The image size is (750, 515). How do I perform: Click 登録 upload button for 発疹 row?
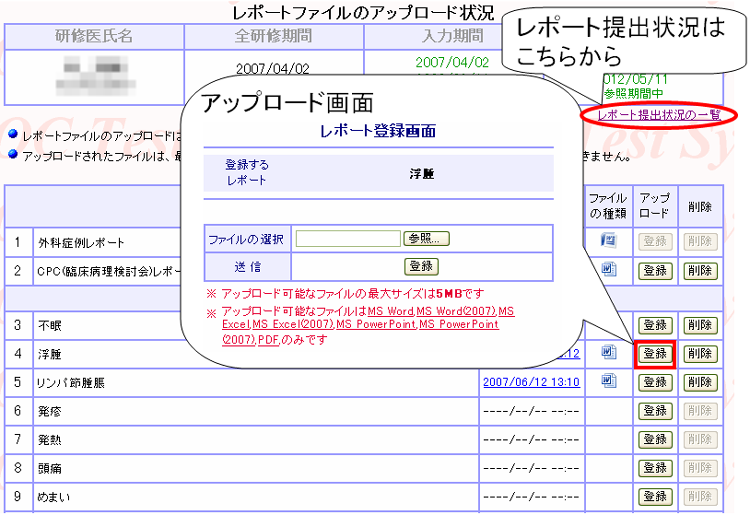point(655,411)
